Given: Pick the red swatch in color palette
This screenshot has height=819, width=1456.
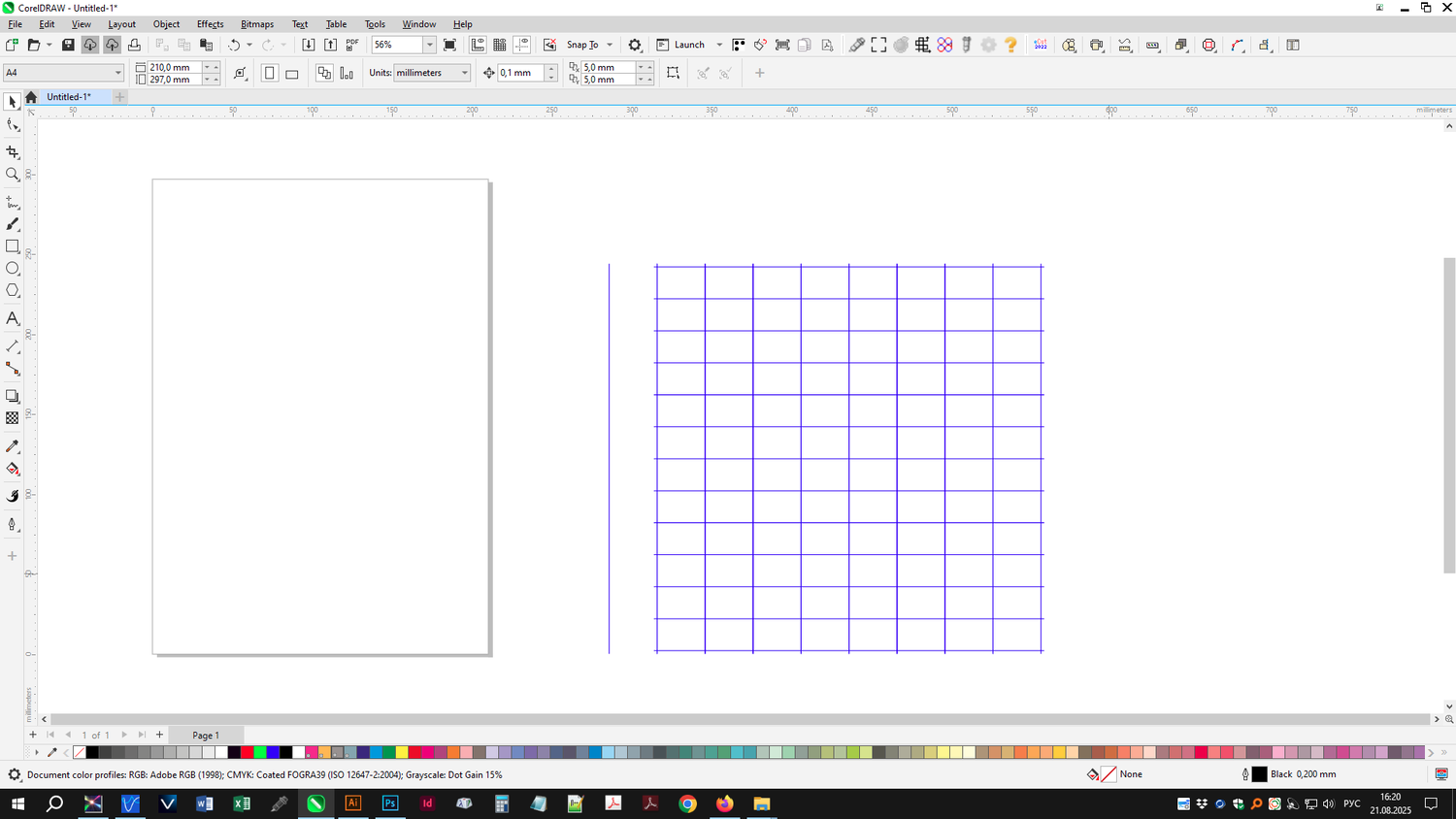Looking at the screenshot, I should click(x=248, y=752).
